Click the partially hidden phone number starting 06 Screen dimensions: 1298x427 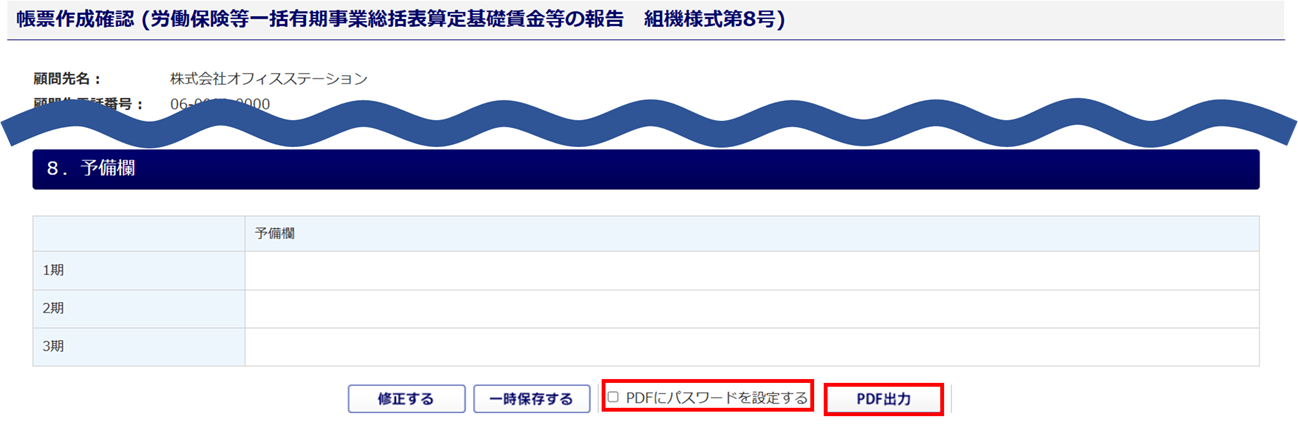click(x=220, y=104)
